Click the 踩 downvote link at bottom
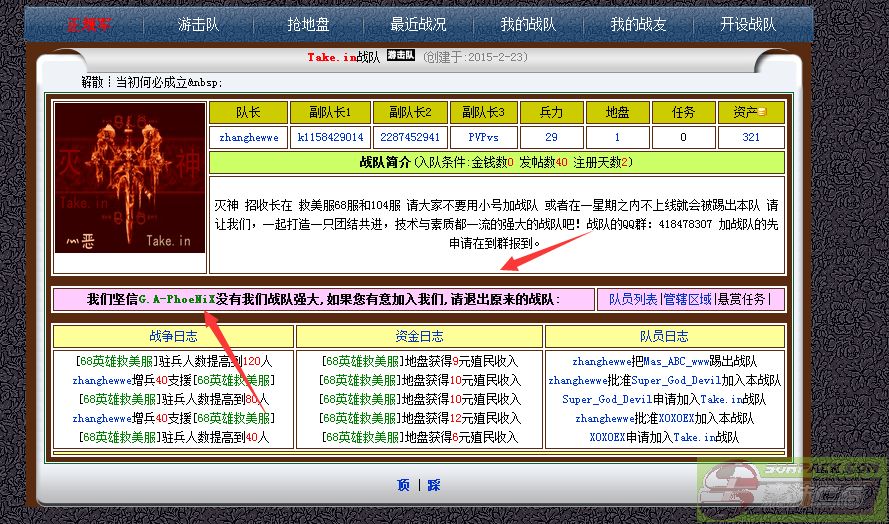889x524 pixels. click(433, 485)
